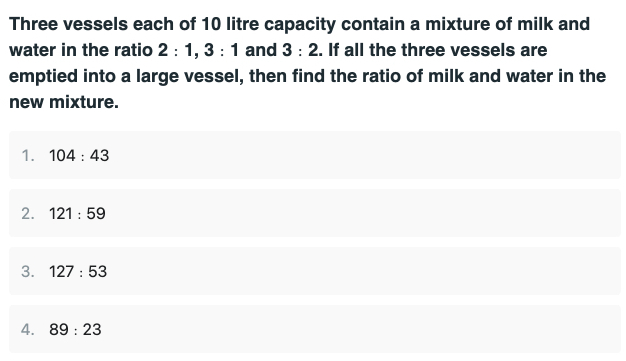
Task: Click the empty area of option 1 row
Action: [x=359, y=155]
